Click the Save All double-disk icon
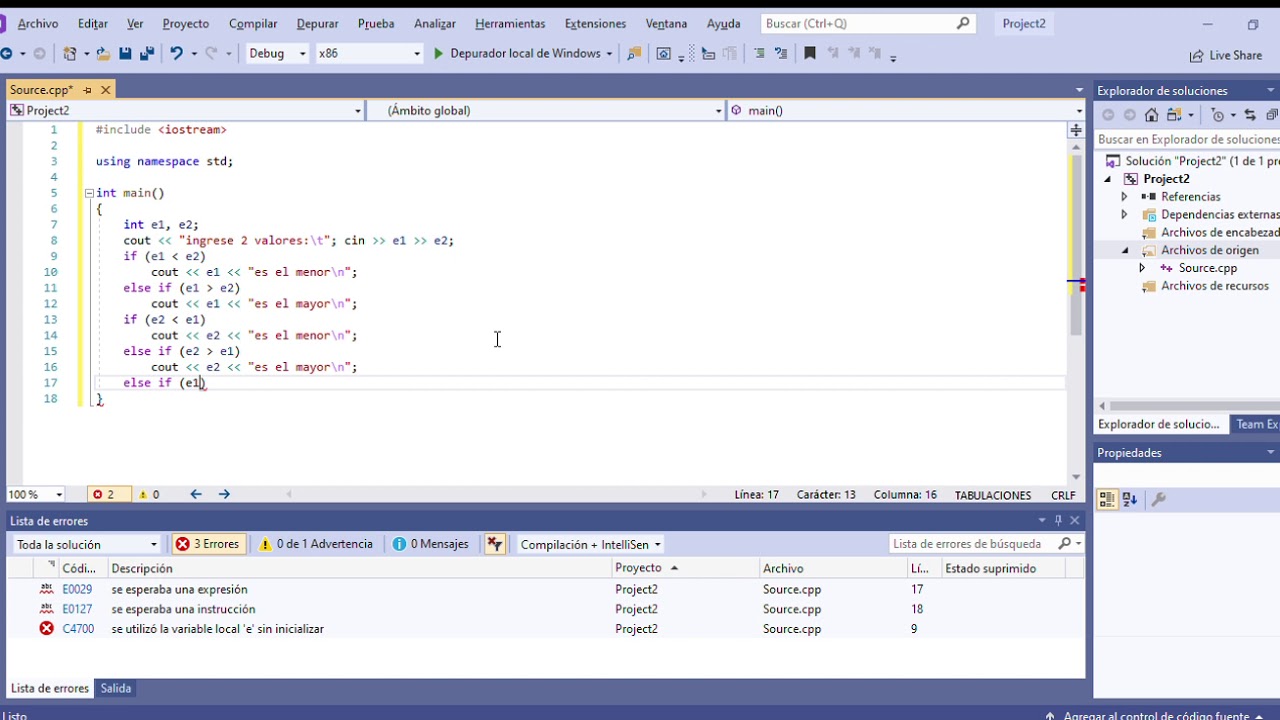Viewport: 1280px width, 720px height. click(x=147, y=54)
